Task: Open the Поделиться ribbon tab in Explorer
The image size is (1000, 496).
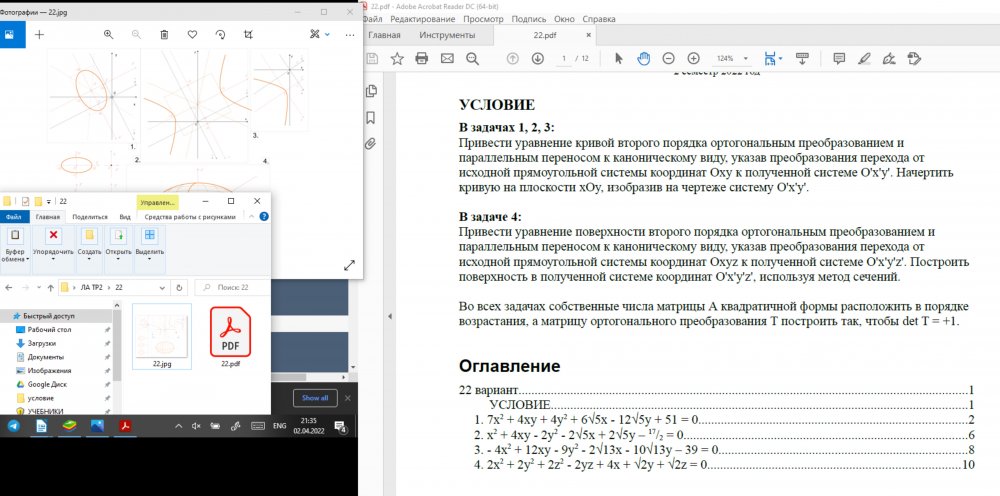Action: (x=90, y=216)
